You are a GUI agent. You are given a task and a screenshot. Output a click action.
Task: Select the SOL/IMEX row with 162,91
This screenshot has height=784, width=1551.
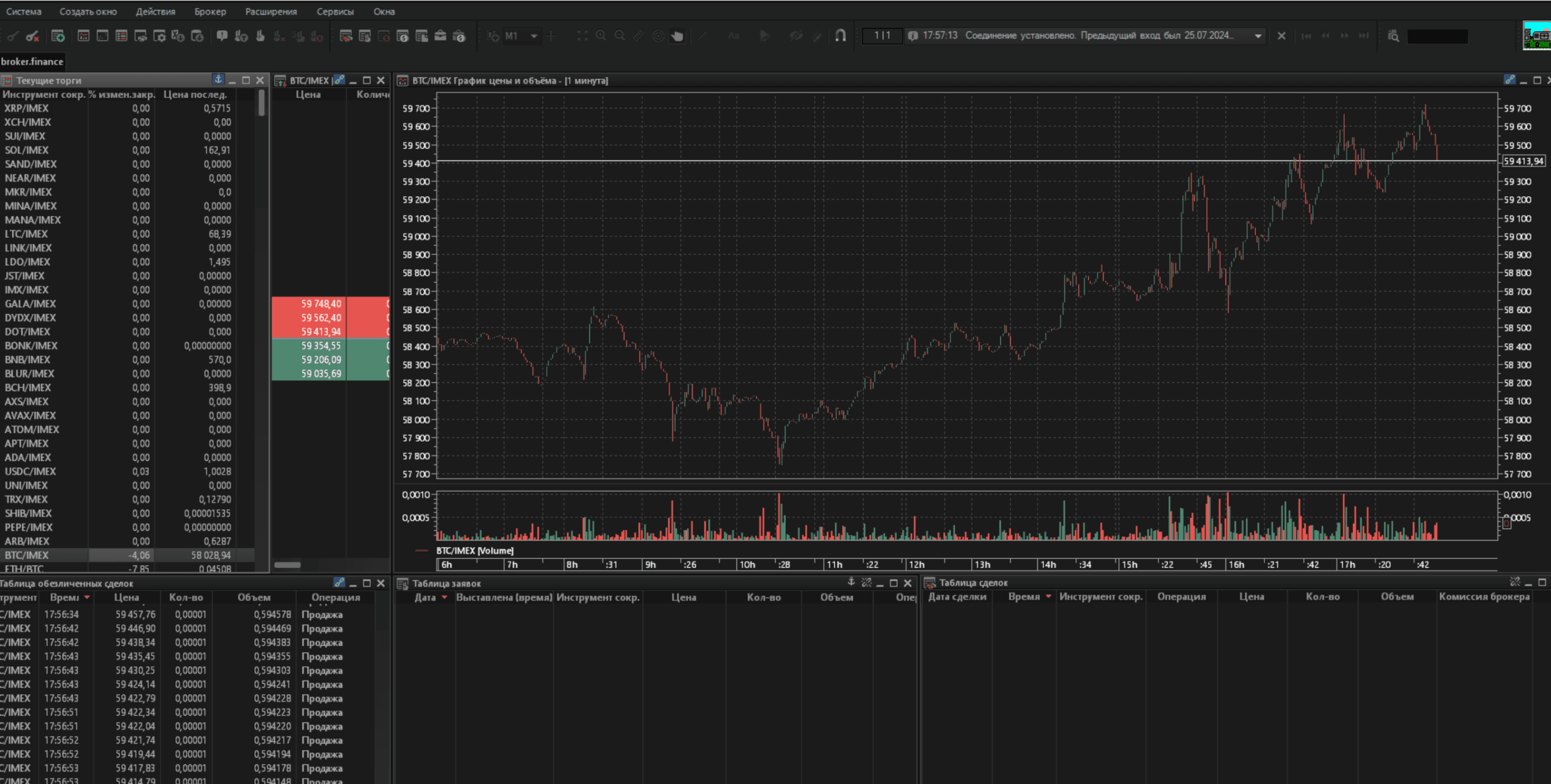(127, 150)
